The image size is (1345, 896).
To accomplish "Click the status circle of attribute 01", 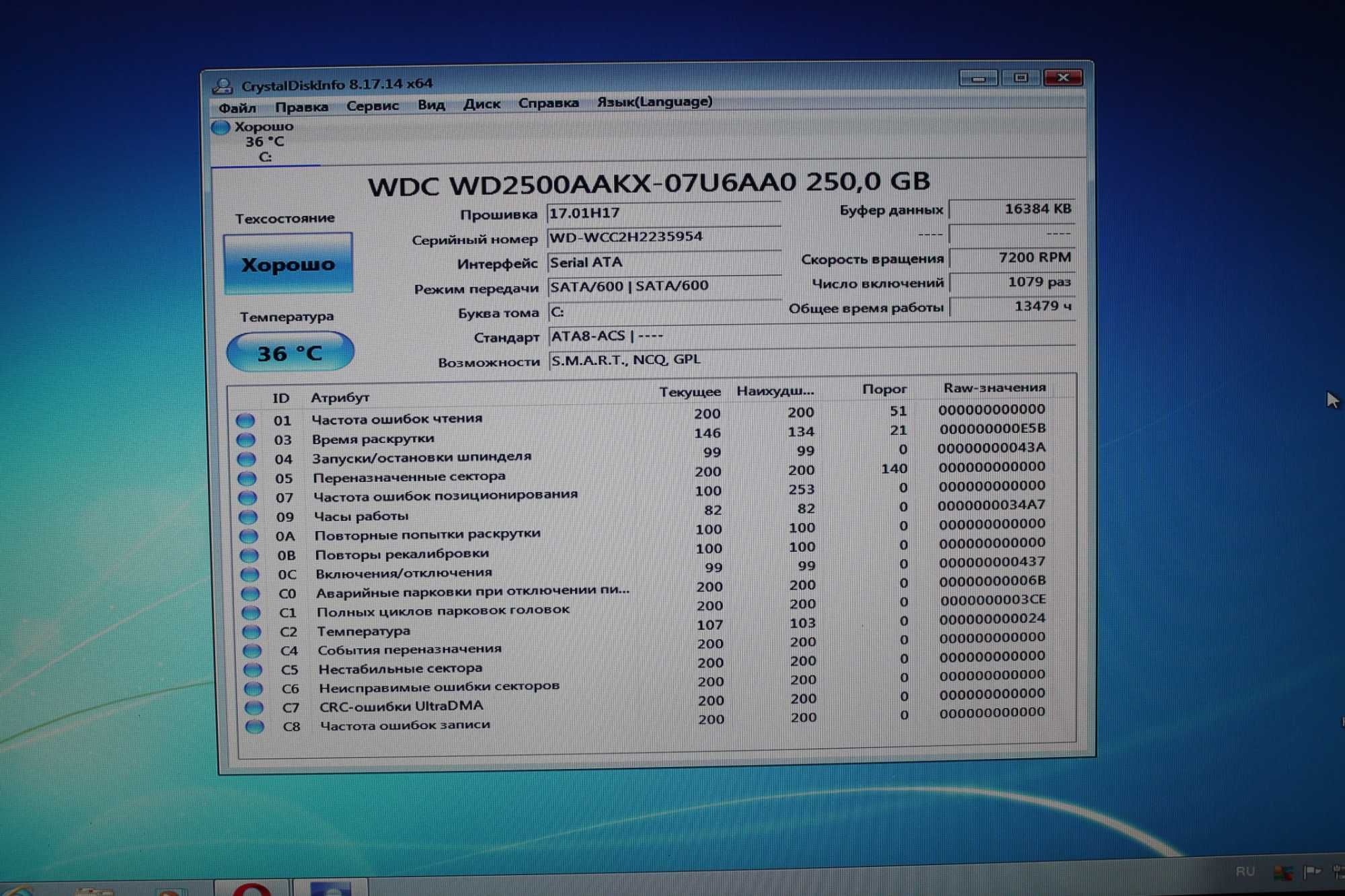I will tap(245, 421).
